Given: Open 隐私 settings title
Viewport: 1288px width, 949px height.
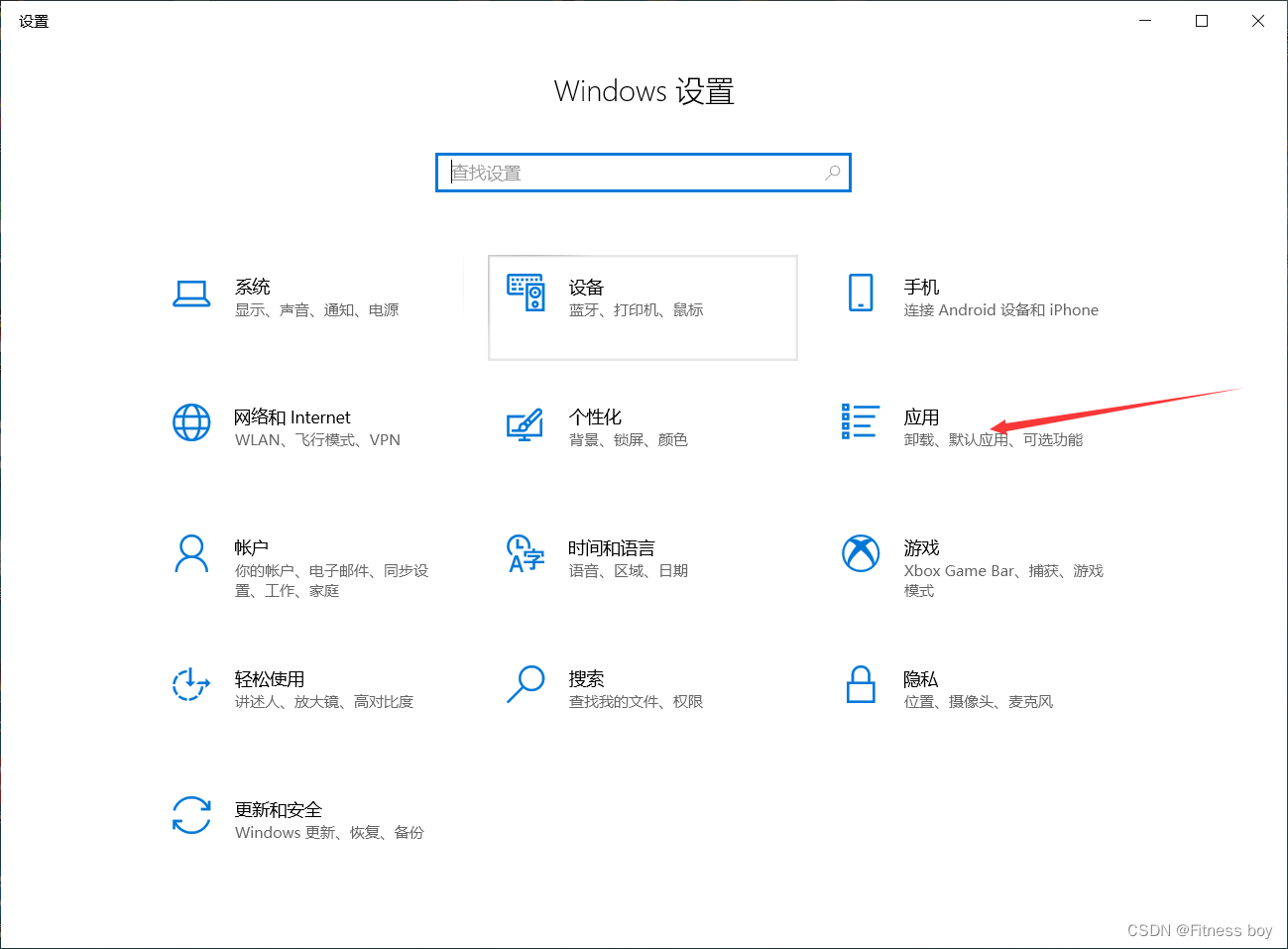Looking at the screenshot, I should pyautogui.click(x=920, y=678).
